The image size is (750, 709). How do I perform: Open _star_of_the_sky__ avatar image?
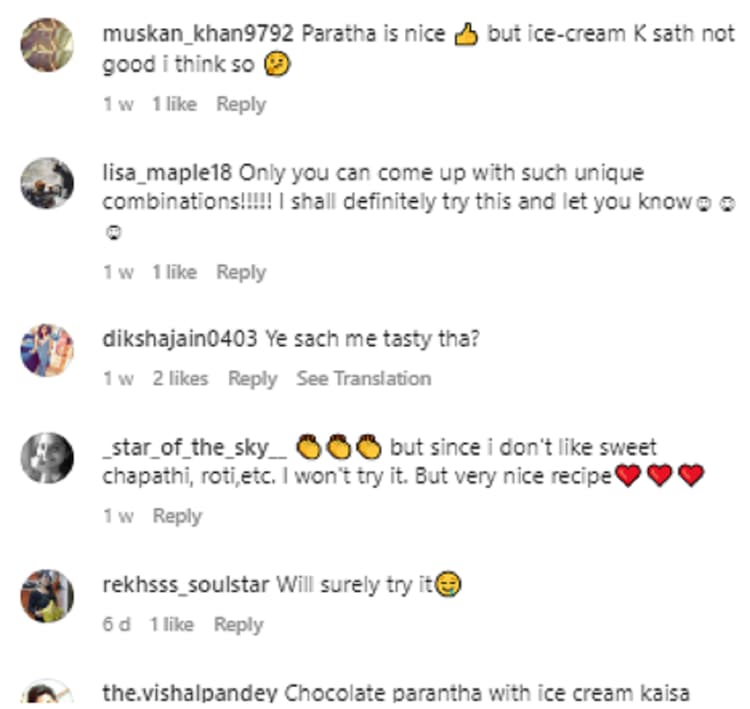pyautogui.click(x=47, y=458)
